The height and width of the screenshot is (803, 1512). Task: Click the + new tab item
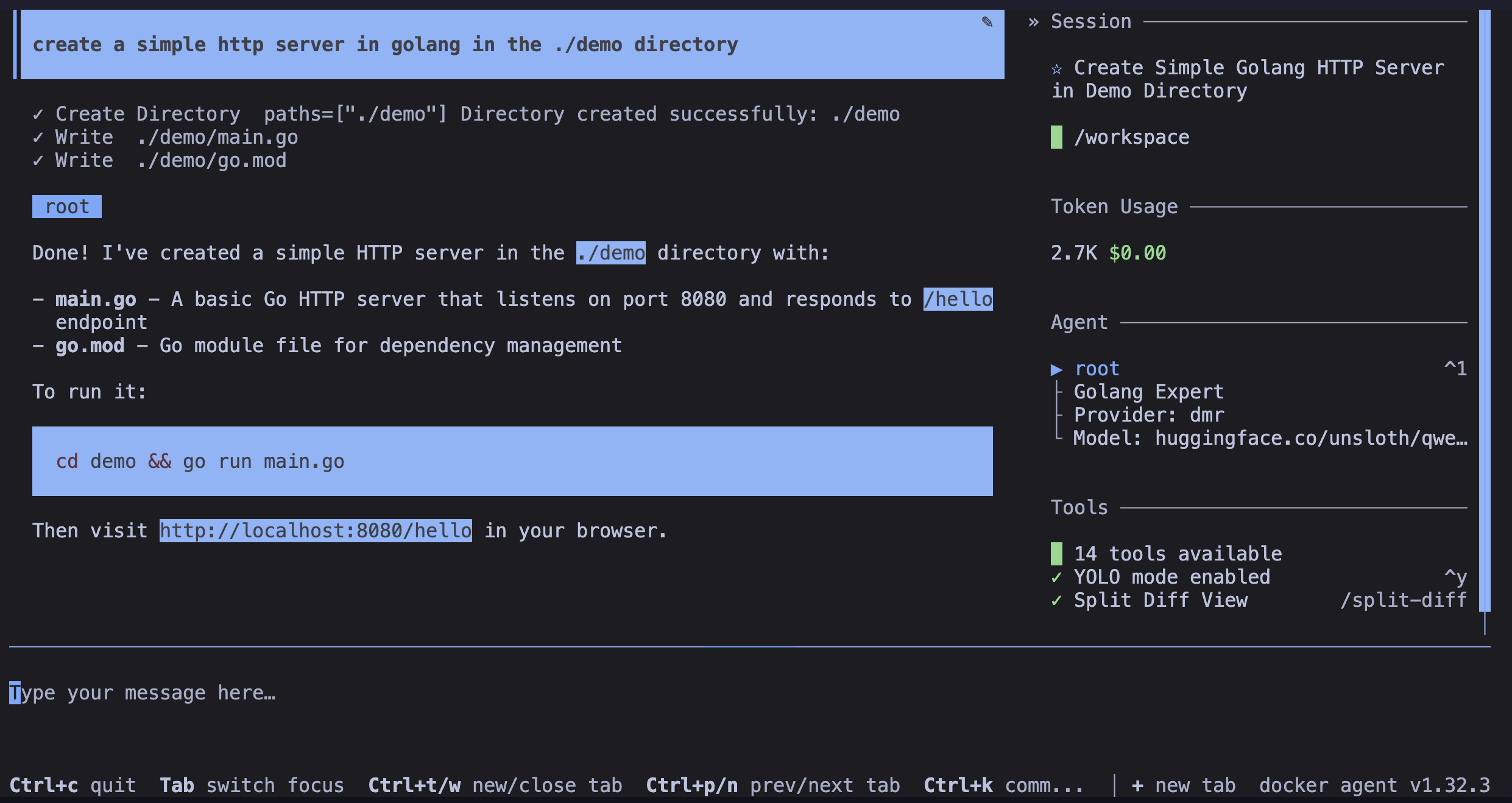tap(1183, 785)
